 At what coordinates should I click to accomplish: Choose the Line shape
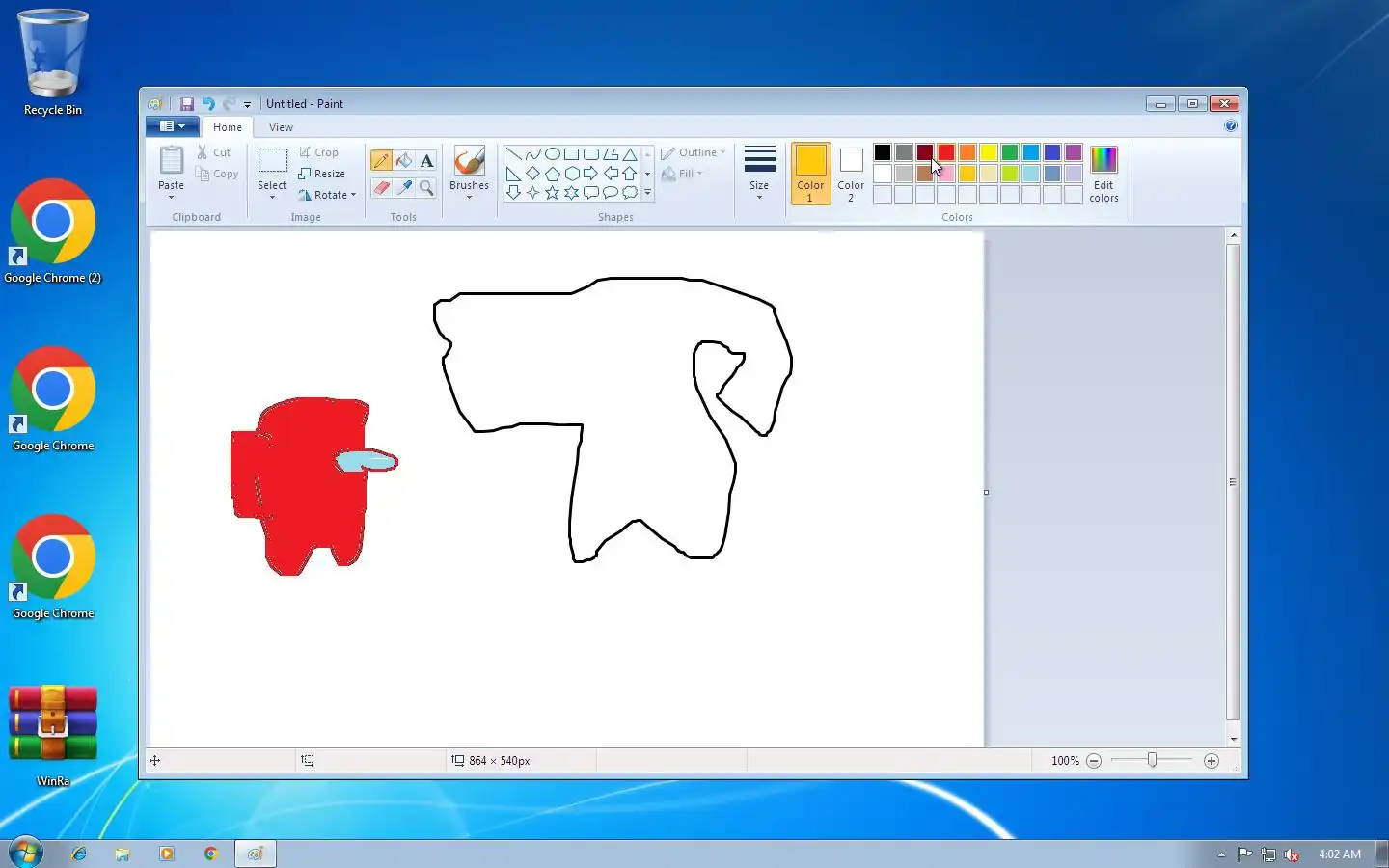click(514, 154)
